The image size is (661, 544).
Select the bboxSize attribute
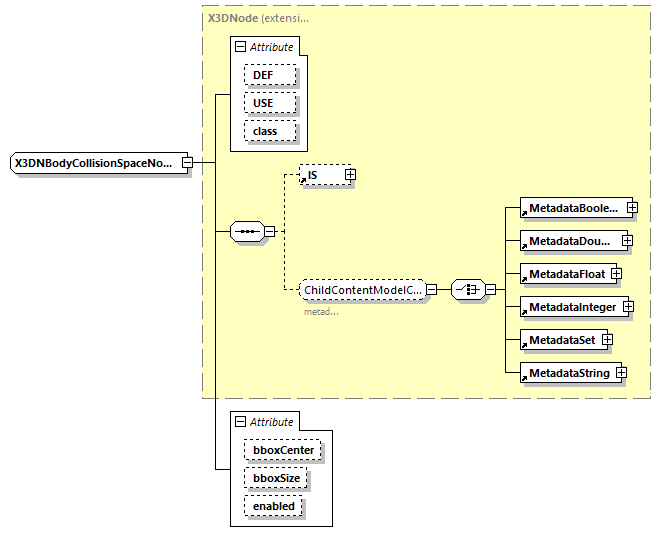coord(275,479)
